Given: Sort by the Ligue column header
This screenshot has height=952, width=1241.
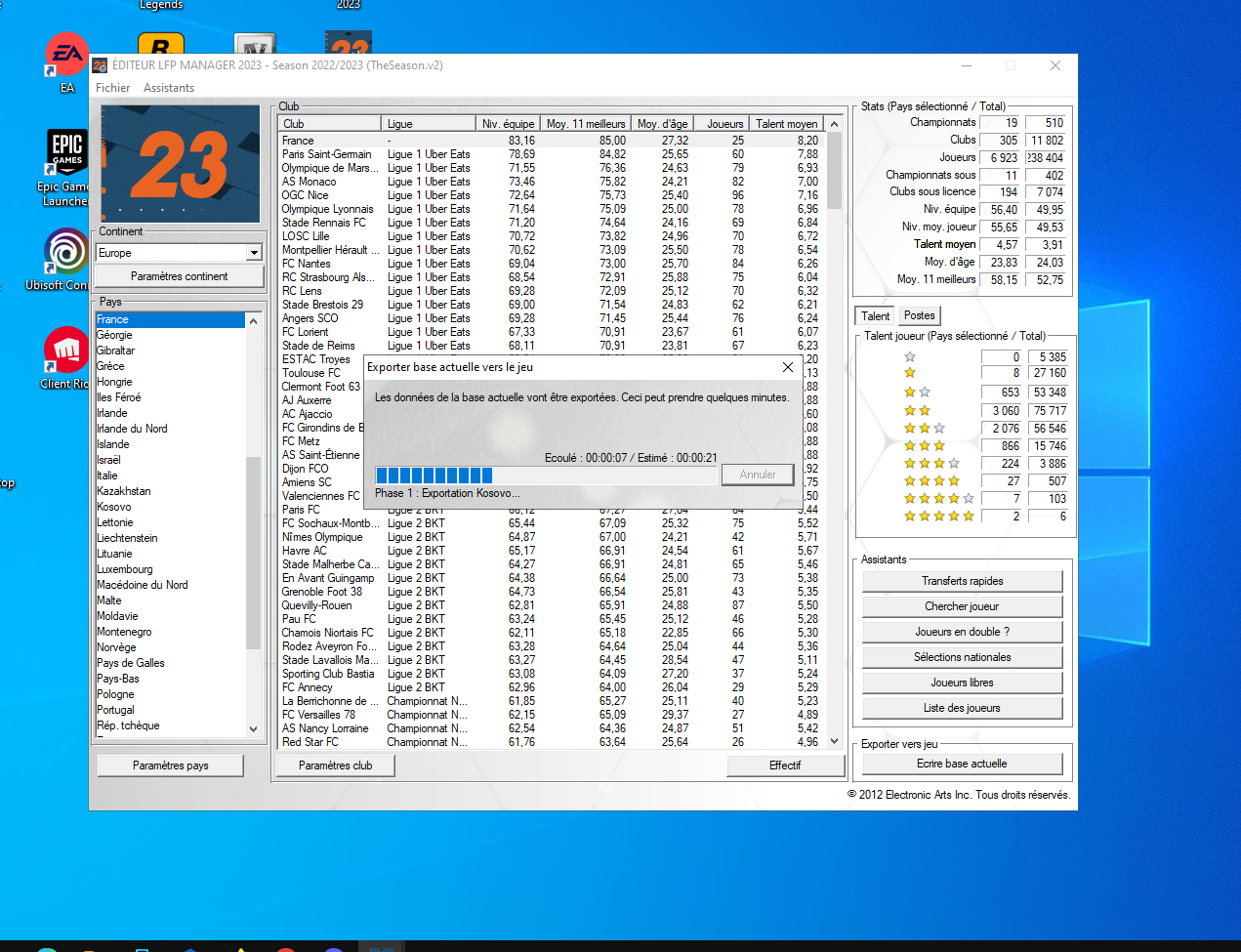Looking at the screenshot, I should (x=427, y=124).
